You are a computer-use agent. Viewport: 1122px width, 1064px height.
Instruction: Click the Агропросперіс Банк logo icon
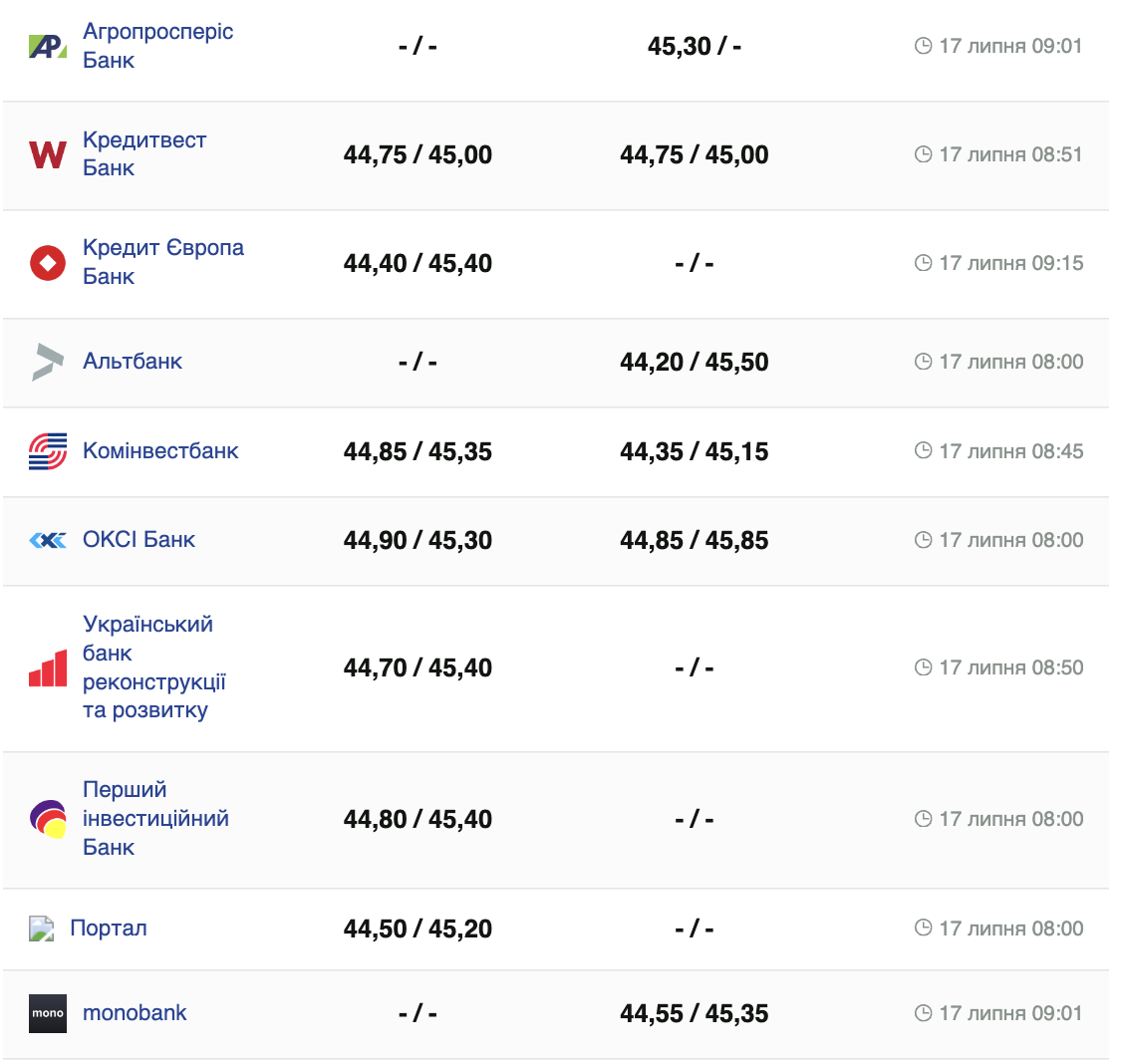click(x=47, y=46)
